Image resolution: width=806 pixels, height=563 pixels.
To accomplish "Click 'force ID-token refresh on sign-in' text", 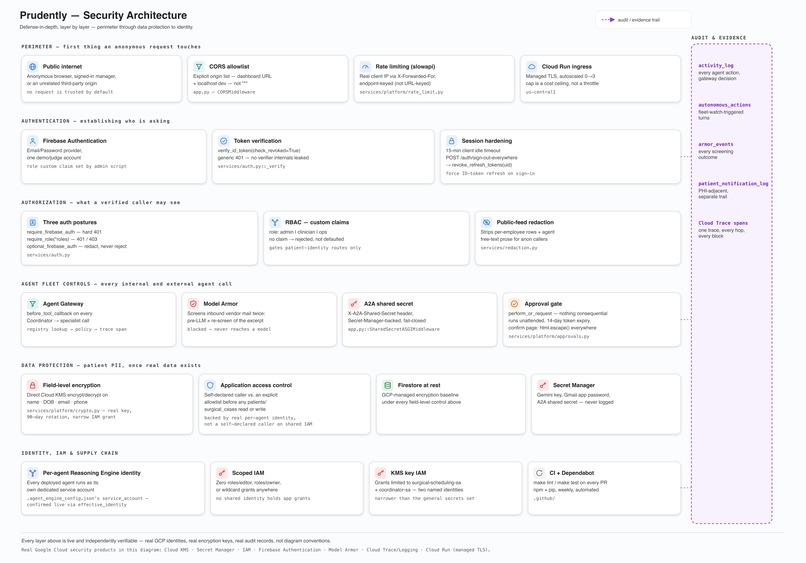I will tap(490, 173).
